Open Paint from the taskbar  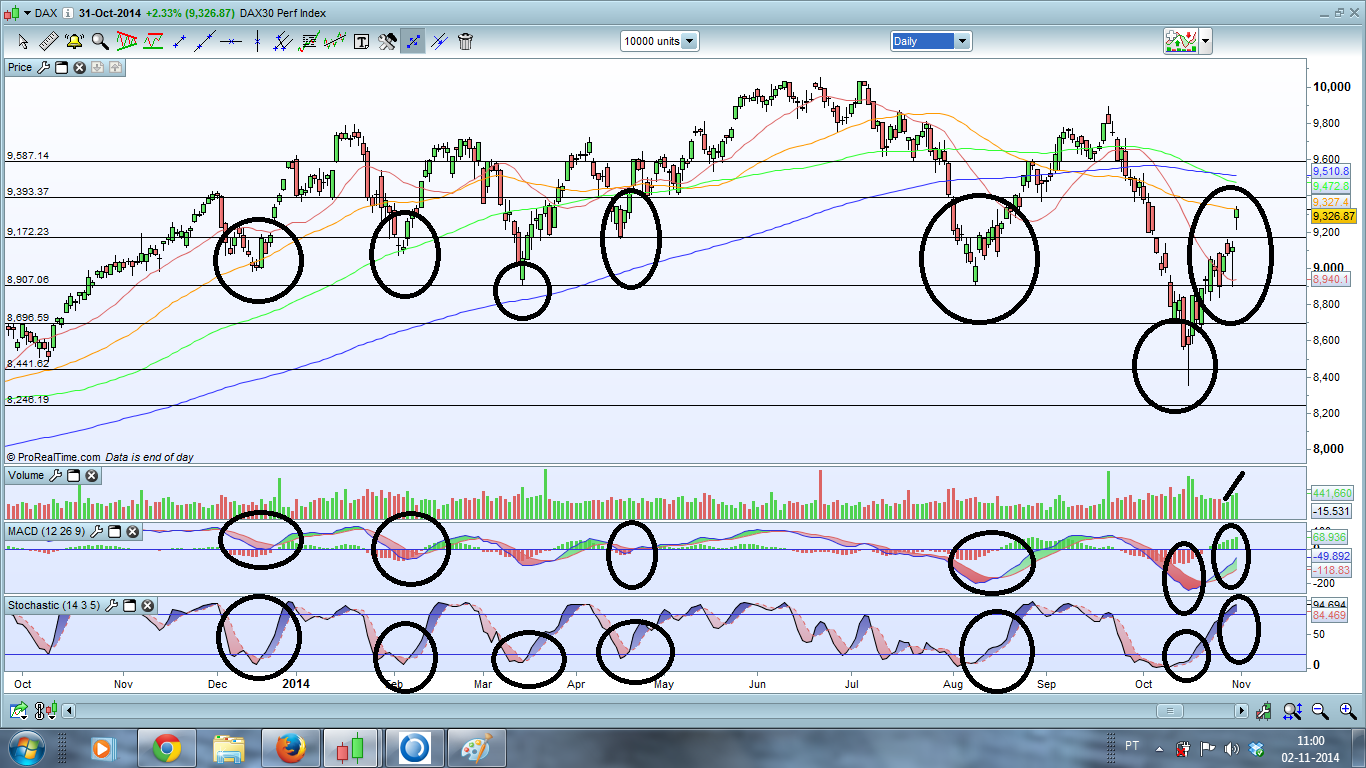click(476, 748)
